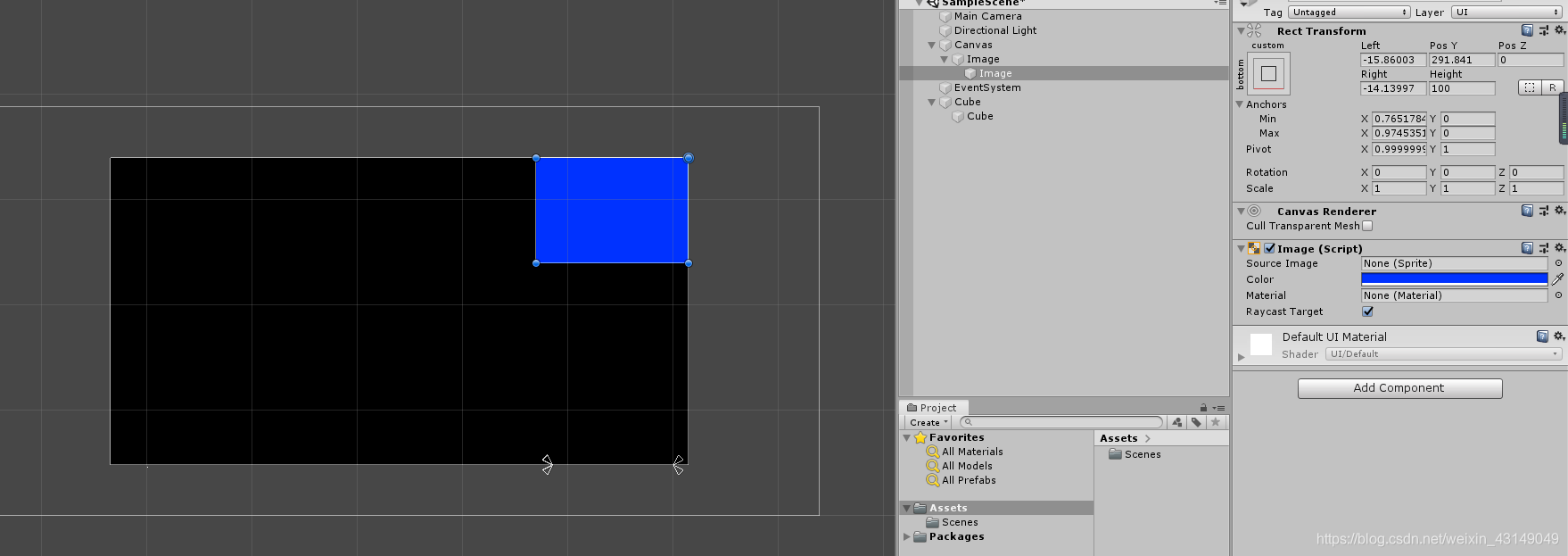Open Canvas Renderer gear settings menu
Viewport: 1568px width, 556px height.
point(1559,211)
